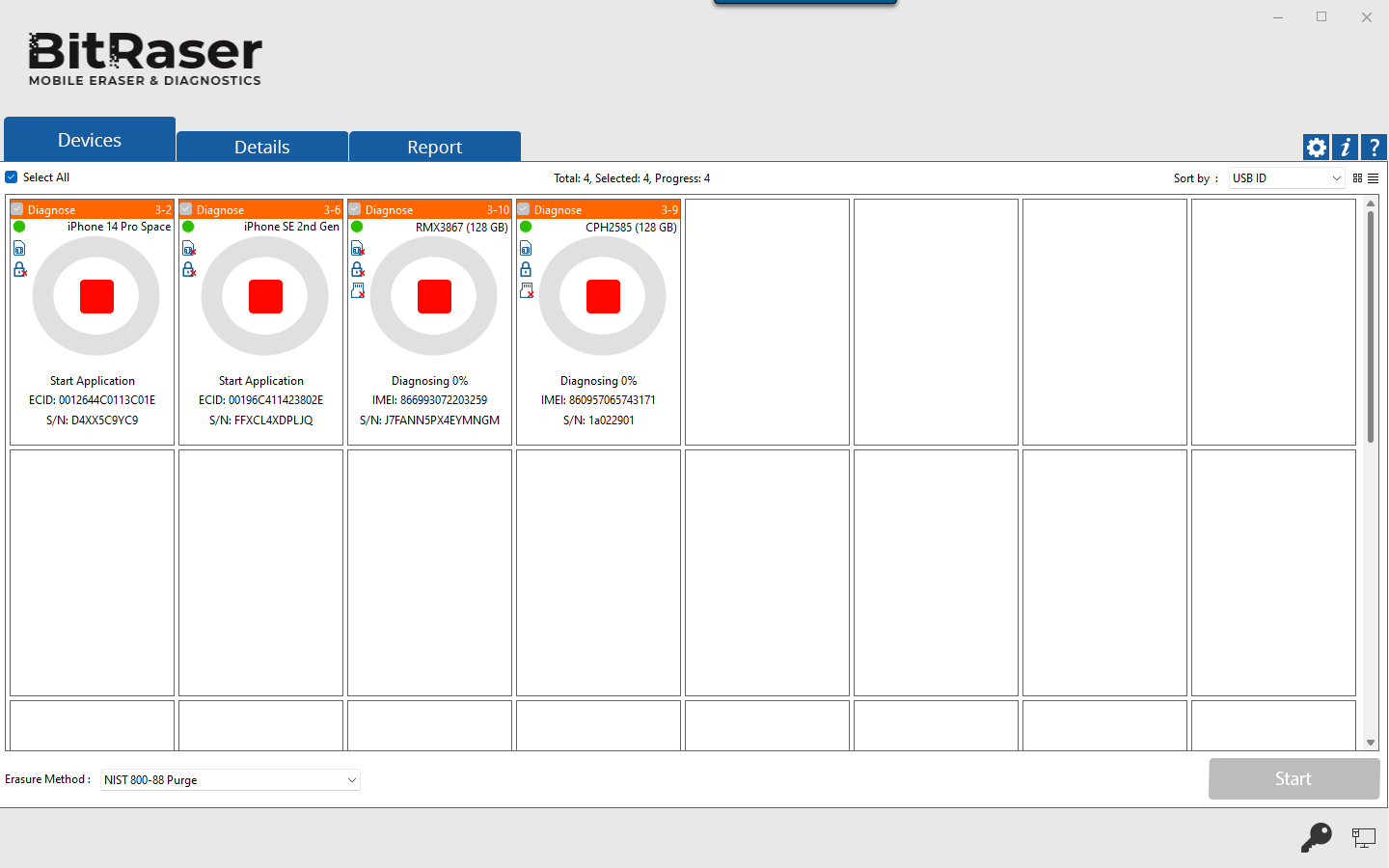The width and height of the screenshot is (1389, 868).
Task: Click scrollbar down arrow in device grid
Action: [1371, 743]
